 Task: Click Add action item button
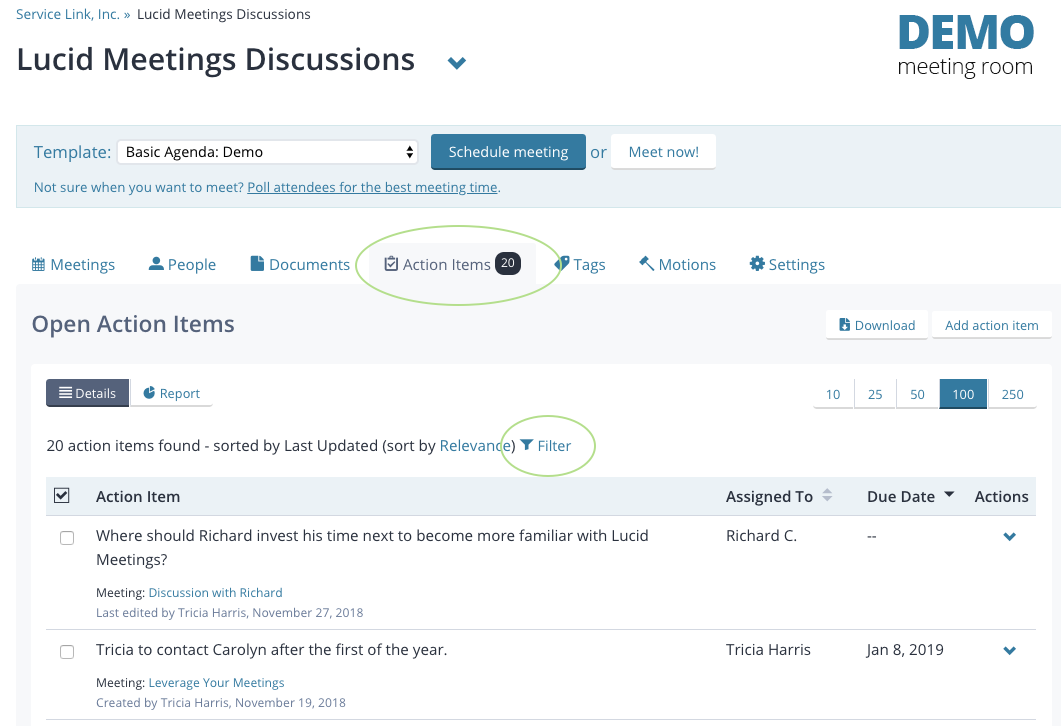[991, 325]
